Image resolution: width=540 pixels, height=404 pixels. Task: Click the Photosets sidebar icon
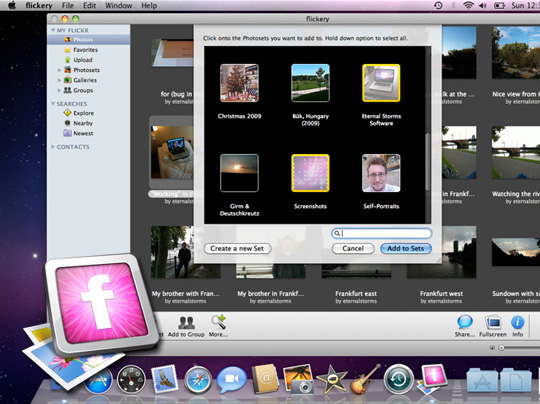[x=68, y=70]
